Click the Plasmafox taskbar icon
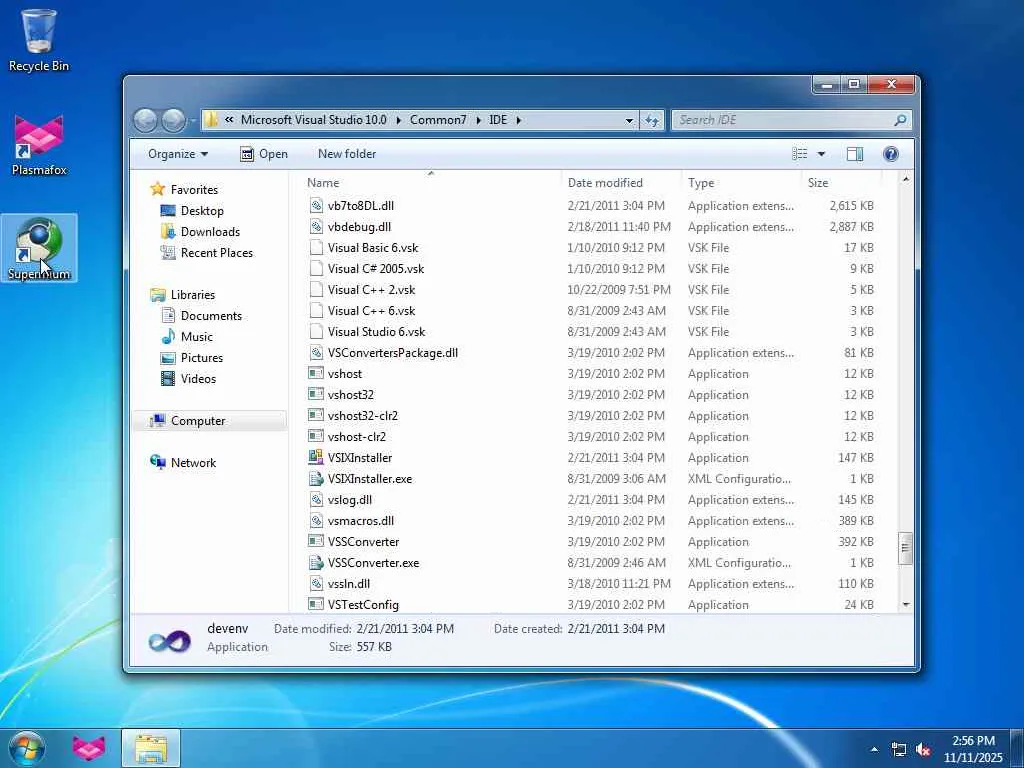 pos(89,748)
